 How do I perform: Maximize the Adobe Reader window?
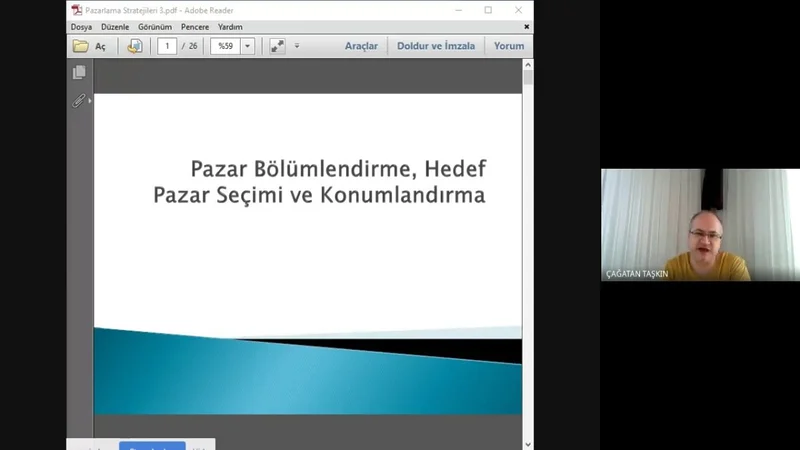[488, 10]
